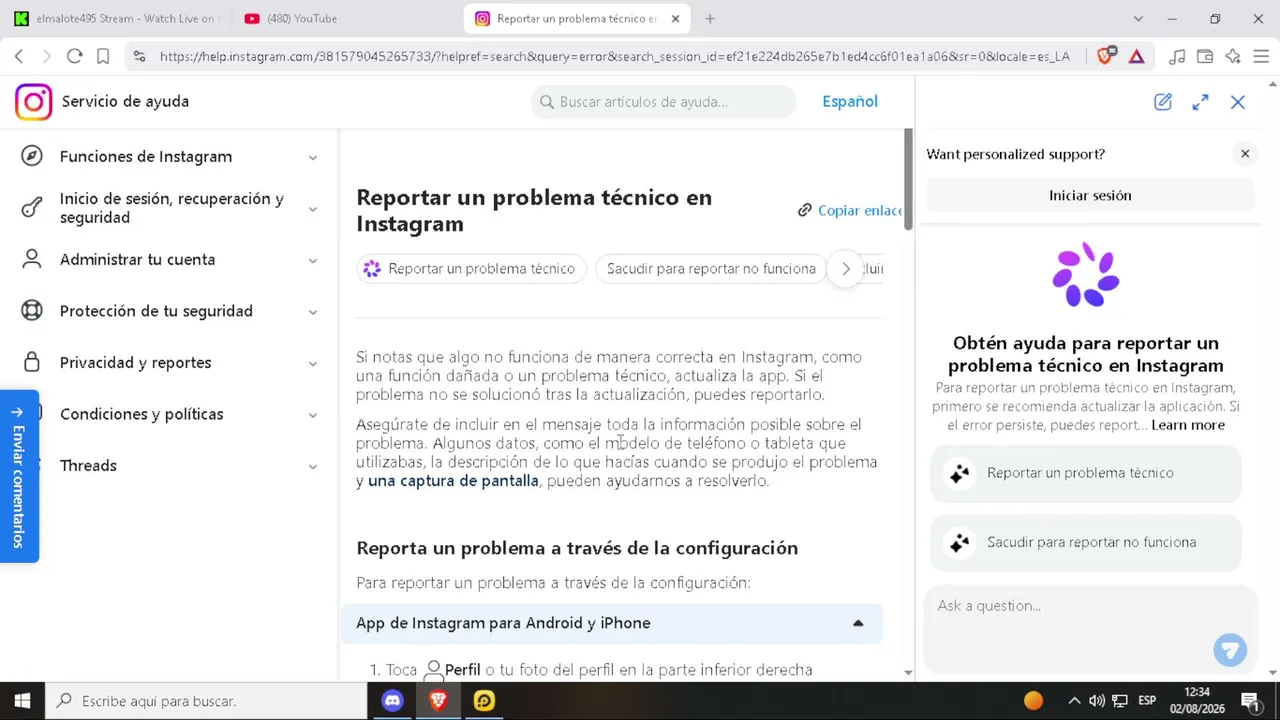Click assistant suggestion 'Reportar un problema técnico'
1280x720 pixels.
(x=1086, y=473)
